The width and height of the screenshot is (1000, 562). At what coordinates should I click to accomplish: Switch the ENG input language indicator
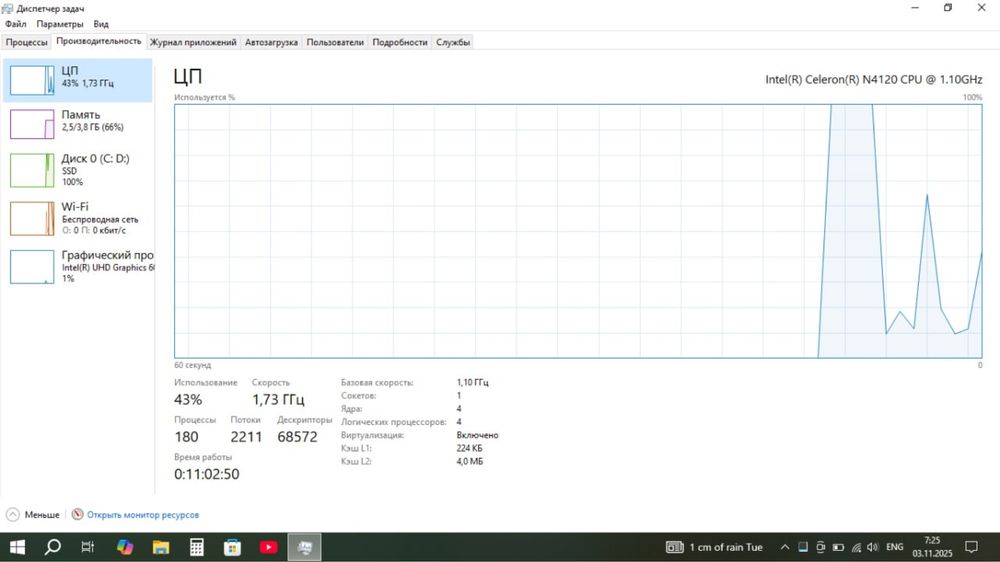(x=895, y=547)
